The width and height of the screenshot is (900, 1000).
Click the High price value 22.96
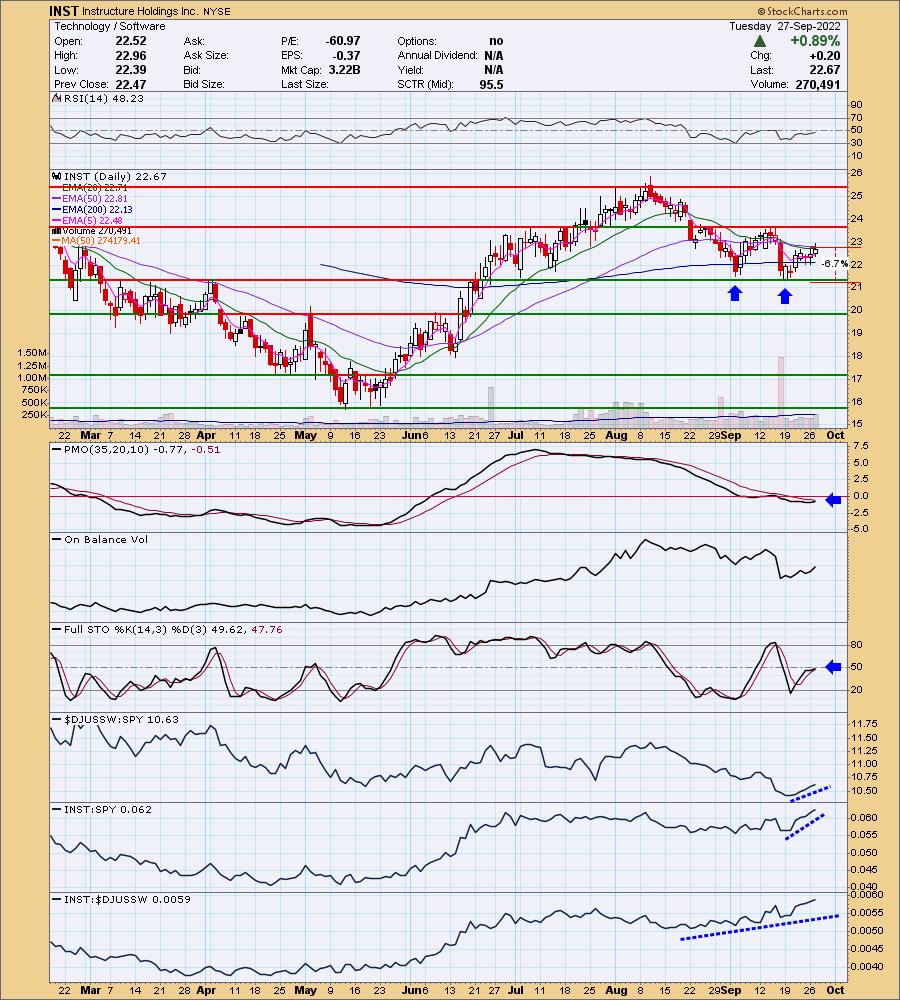pos(131,55)
